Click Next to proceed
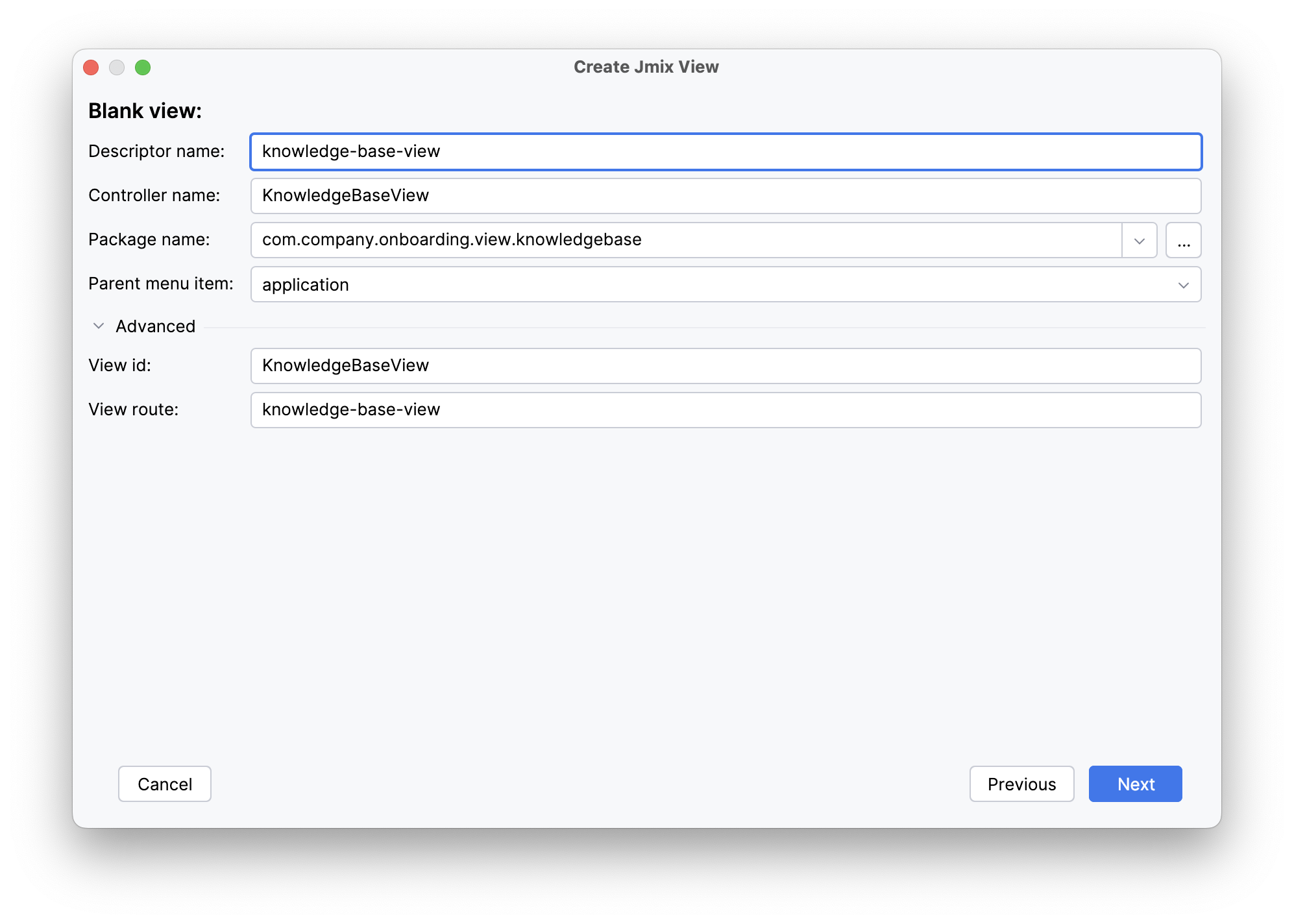The width and height of the screenshot is (1294, 924). pyautogui.click(x=1135, y=784)
